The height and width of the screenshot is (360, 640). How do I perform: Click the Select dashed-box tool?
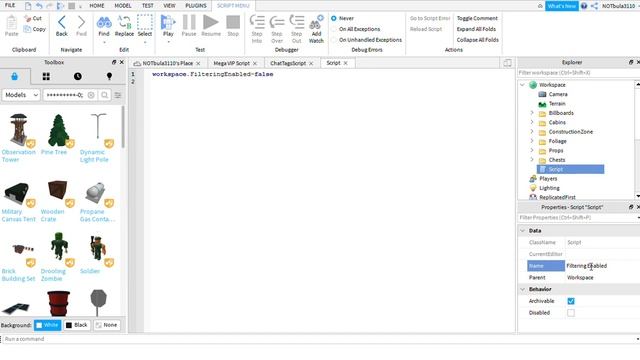tap(144, 22)
